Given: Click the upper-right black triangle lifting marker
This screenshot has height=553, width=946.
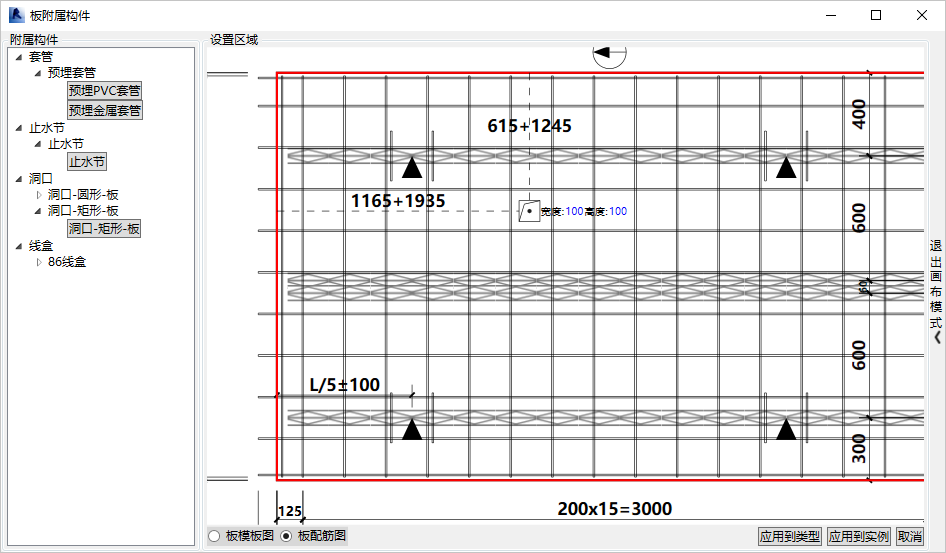Looking at the screenshot, I should tap(786, 168).
